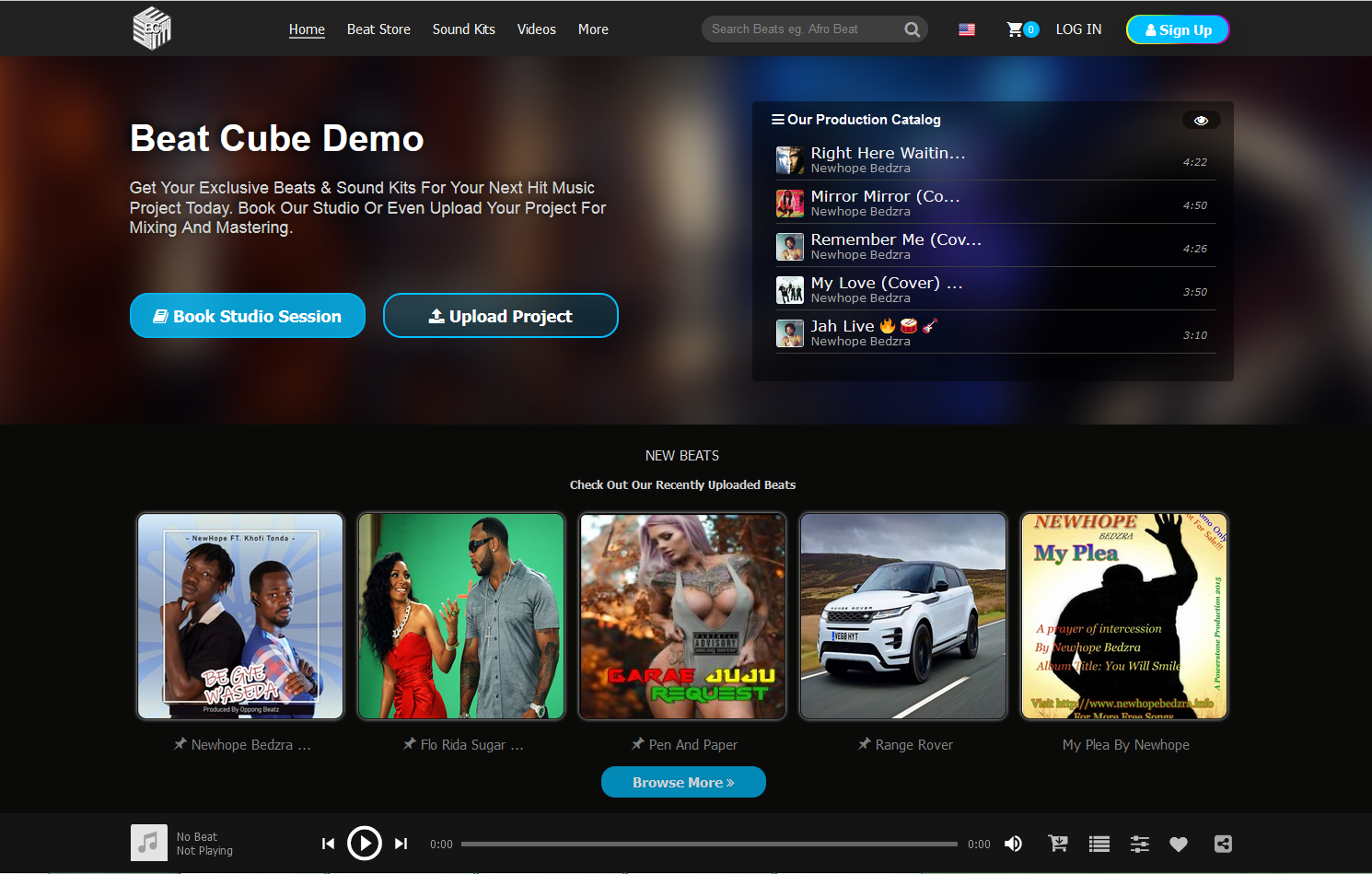Open the shopping cart in the header
1372x874 pixels.
(x=1015, y=29)
